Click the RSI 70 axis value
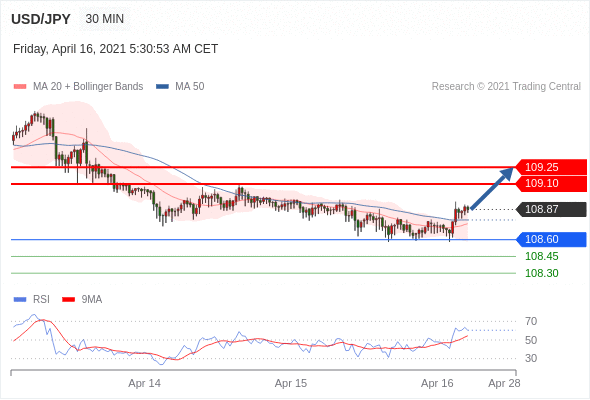Image resolution: width=590 pixels, height=400 pixels. (x=531, y=321)
